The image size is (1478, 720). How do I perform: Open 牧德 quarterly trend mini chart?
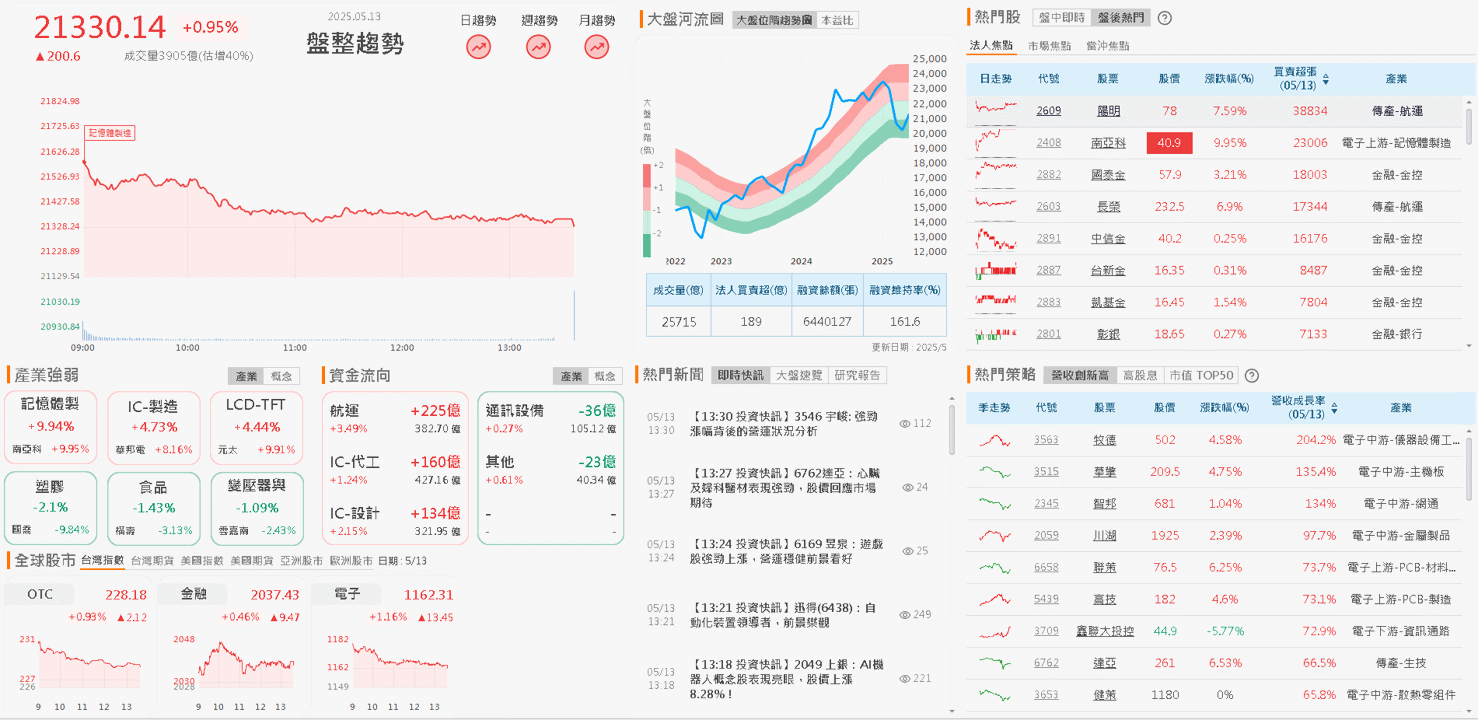[995, 439]
